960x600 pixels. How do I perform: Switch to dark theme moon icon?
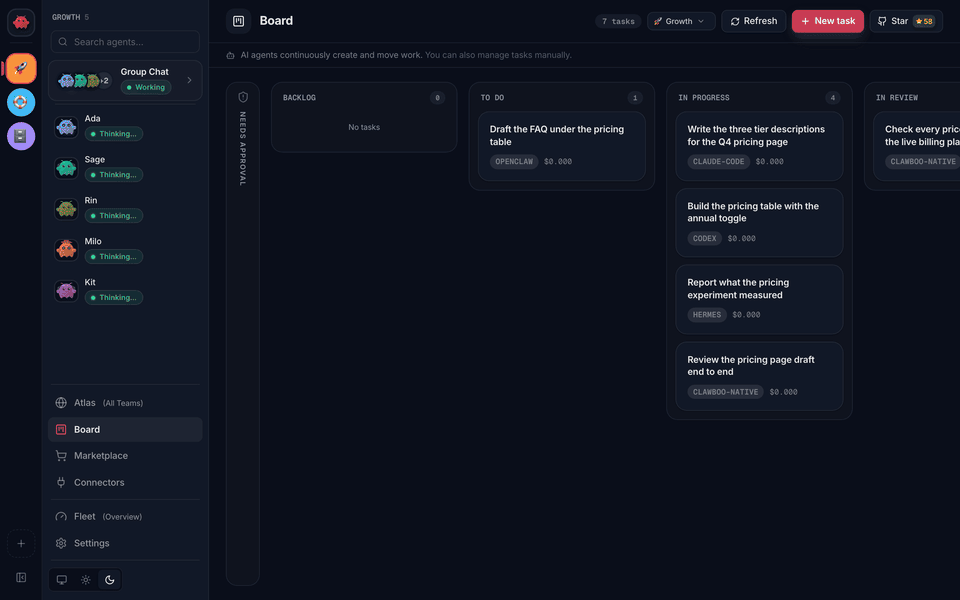pos(110,580)
